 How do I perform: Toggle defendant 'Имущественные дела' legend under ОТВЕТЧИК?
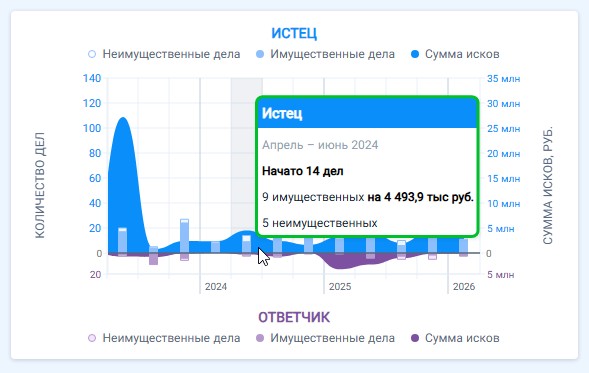pos(325,338)
